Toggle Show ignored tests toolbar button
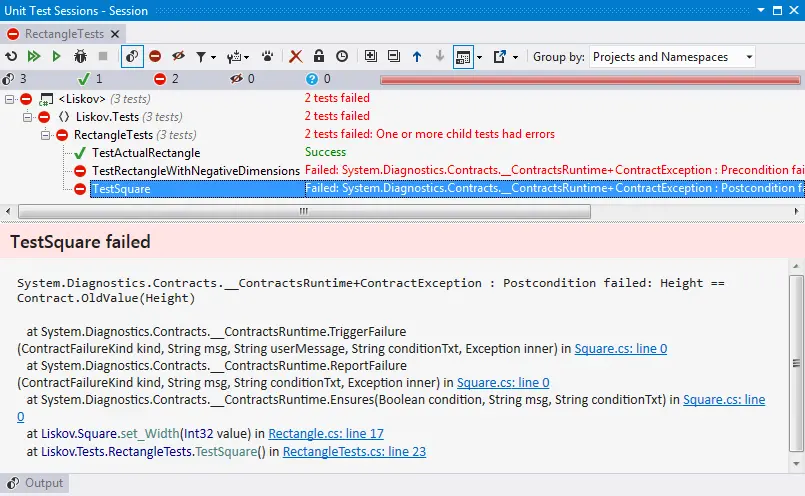Viewport: 805px width, 496px height. 178,56
